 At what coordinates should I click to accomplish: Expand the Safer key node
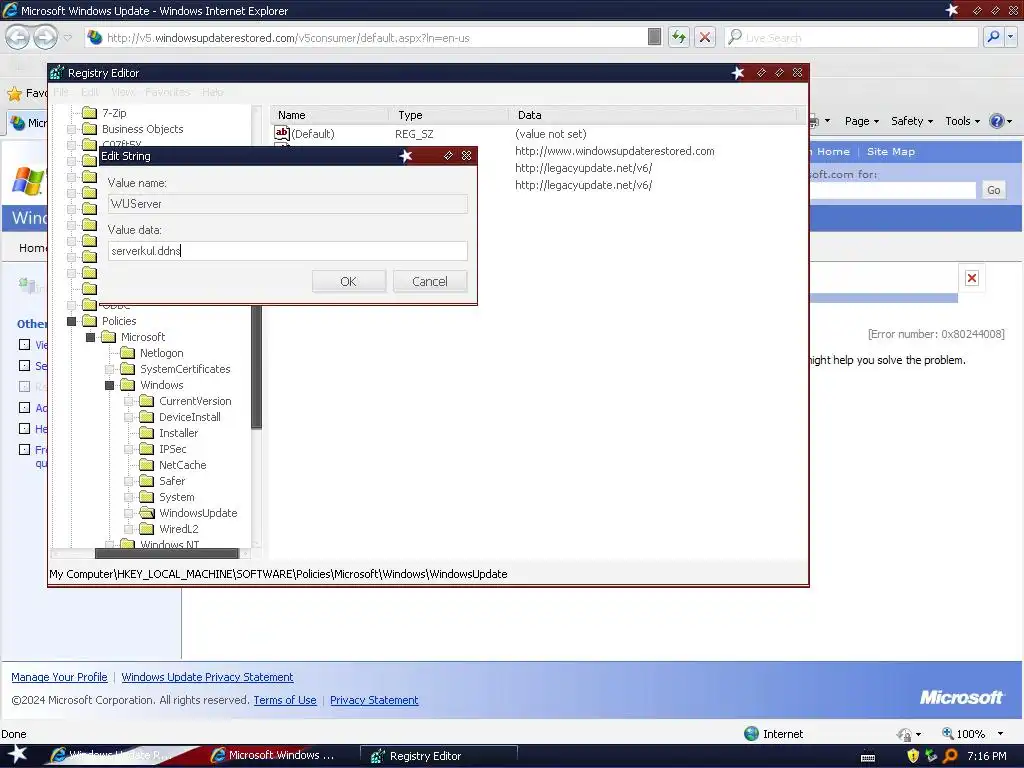click(x=129, y=481)
